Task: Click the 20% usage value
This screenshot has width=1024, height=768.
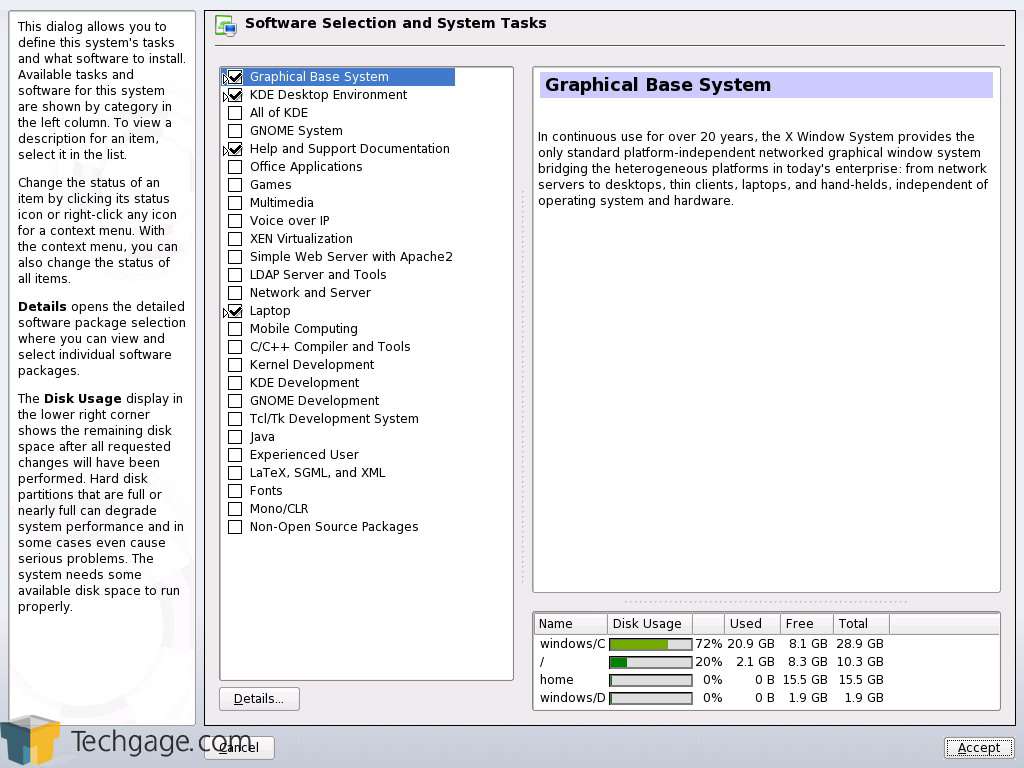Action: (709, 662)
